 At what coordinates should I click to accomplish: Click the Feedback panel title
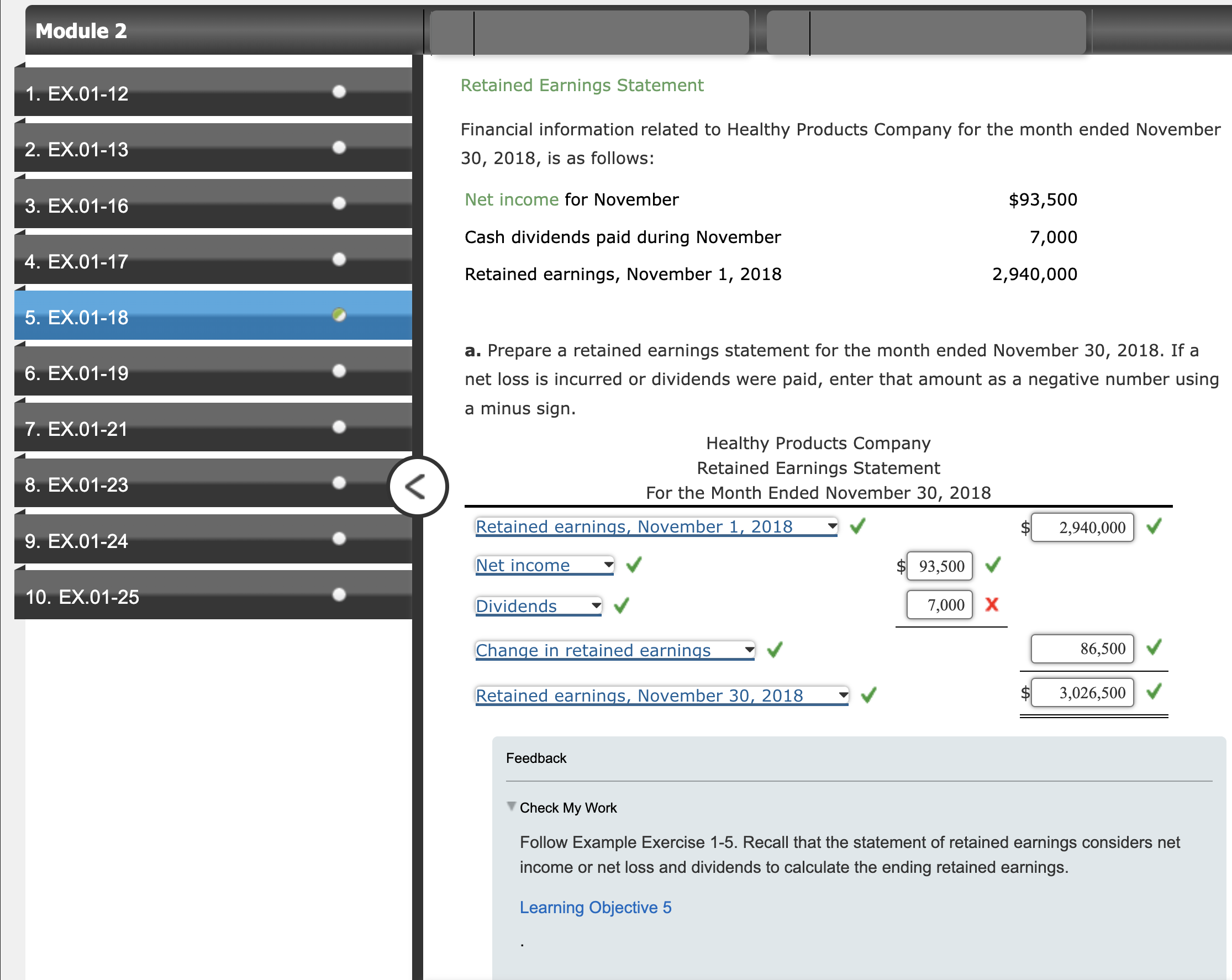point(536,758)
